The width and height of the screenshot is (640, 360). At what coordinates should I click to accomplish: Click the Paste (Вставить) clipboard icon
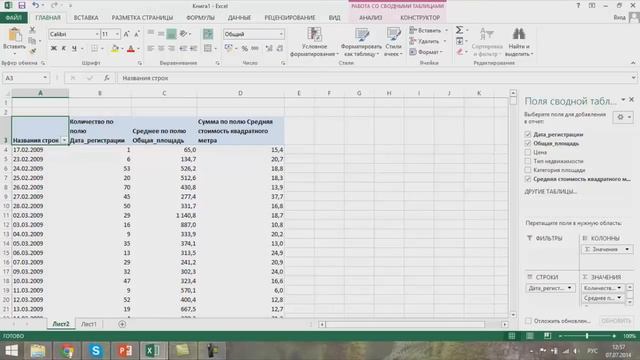(14, 35)
